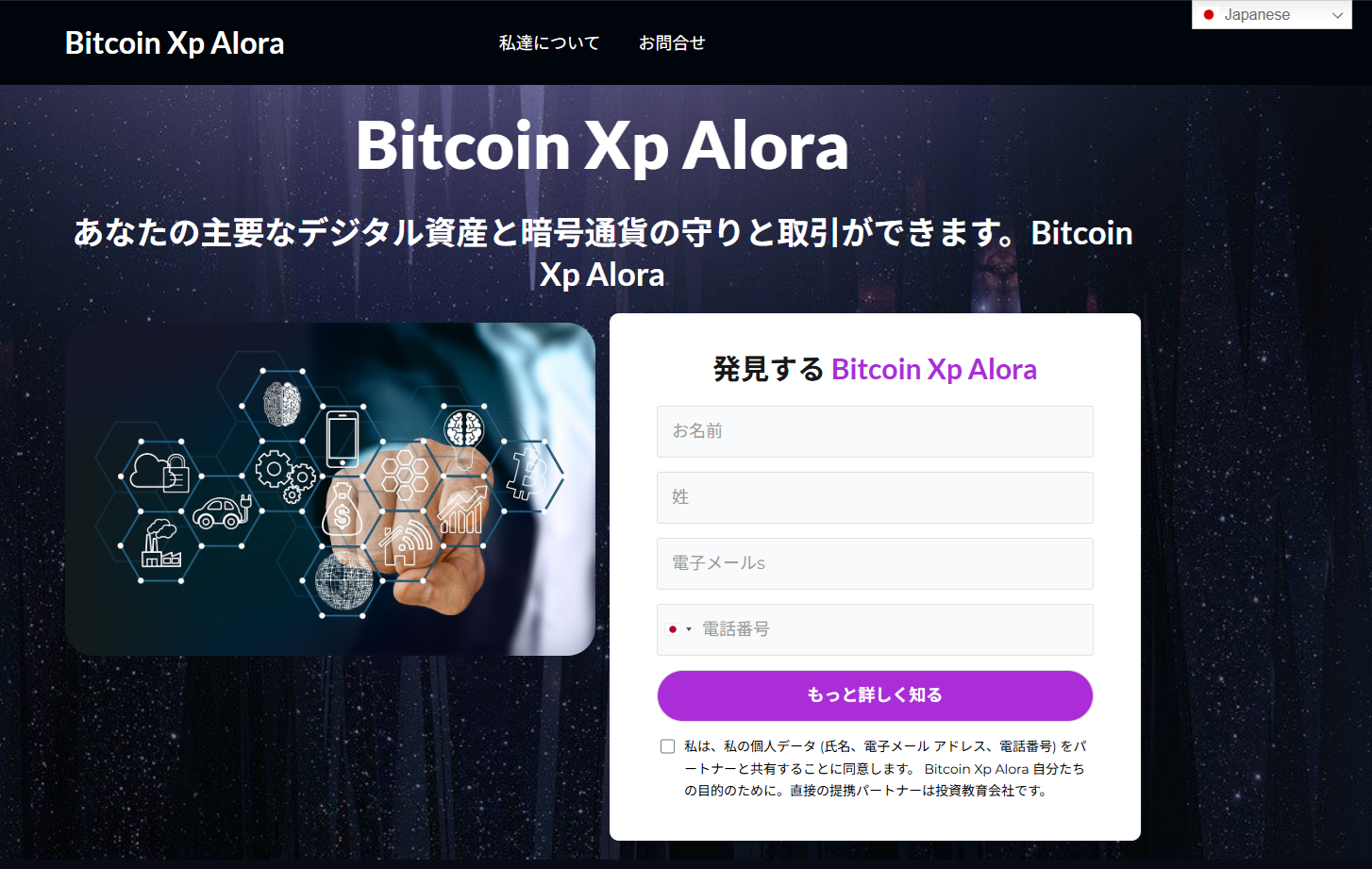Click the Japan flag in language selector

click(1209, 15)
